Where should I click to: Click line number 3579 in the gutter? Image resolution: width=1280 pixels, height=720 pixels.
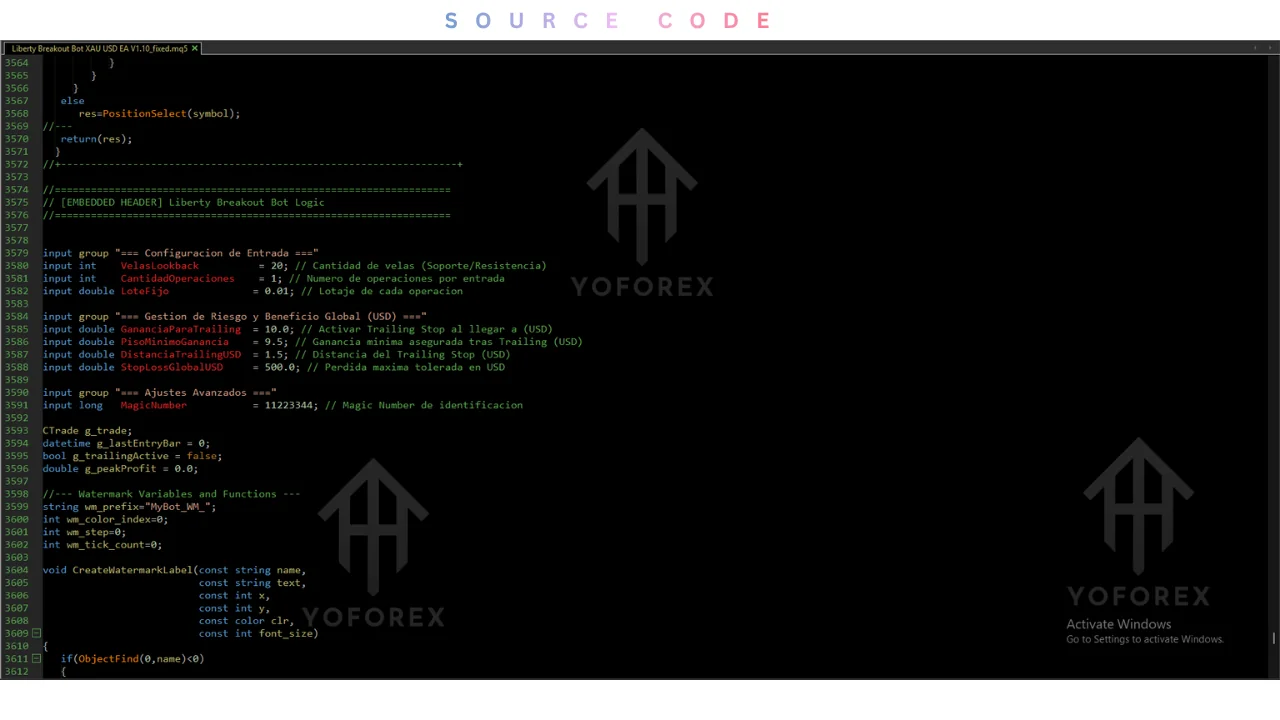pos(16,253)
